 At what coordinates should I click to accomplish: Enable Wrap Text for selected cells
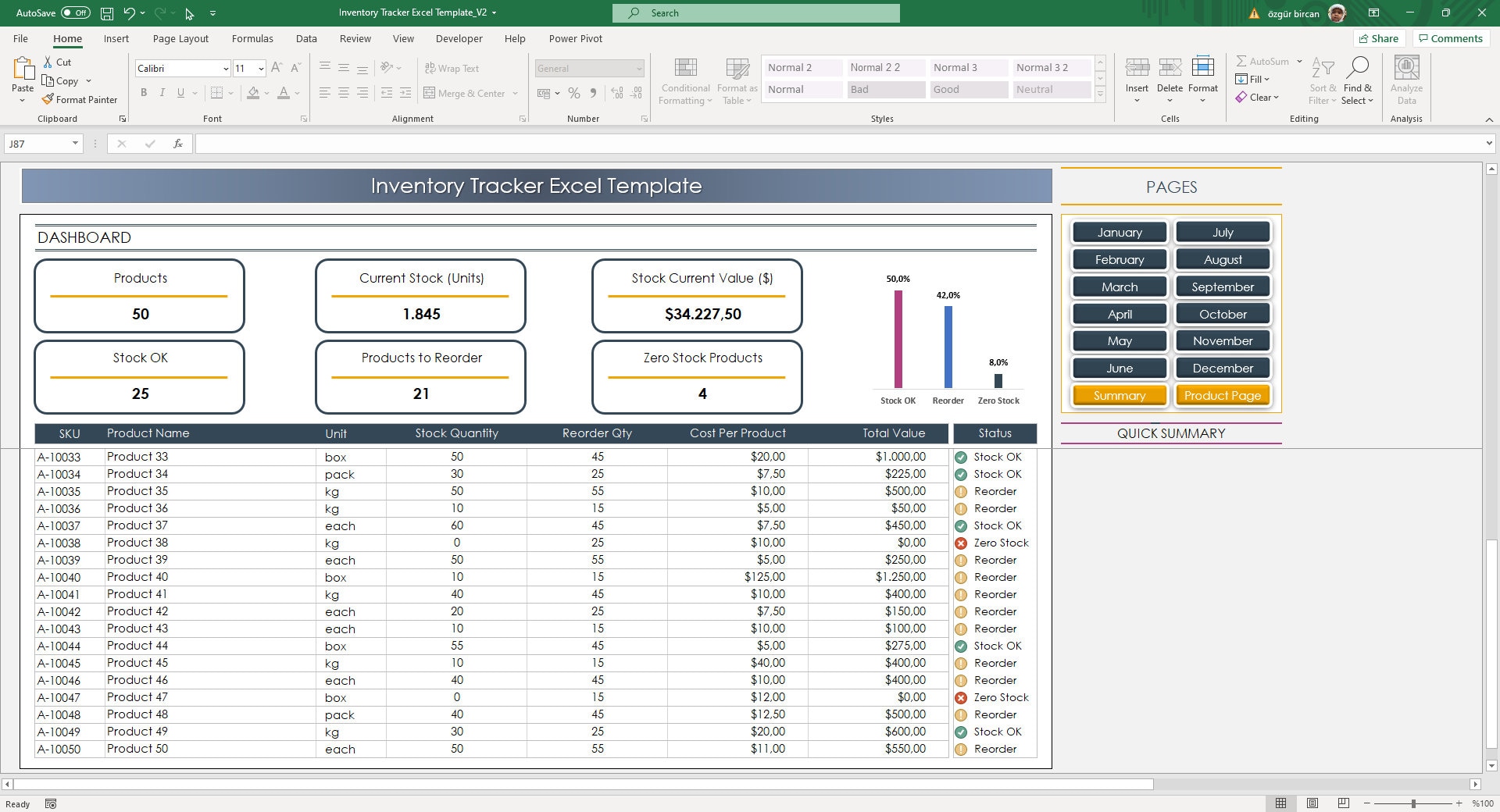pyautogui.click(x=452, y=68)
